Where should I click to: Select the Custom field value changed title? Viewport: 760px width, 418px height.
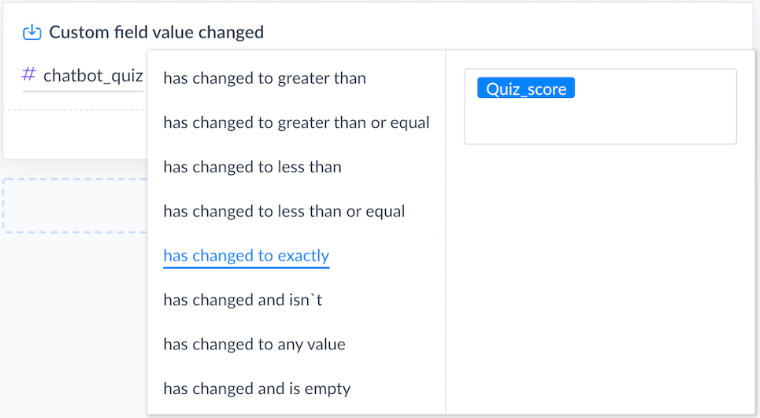156,32
